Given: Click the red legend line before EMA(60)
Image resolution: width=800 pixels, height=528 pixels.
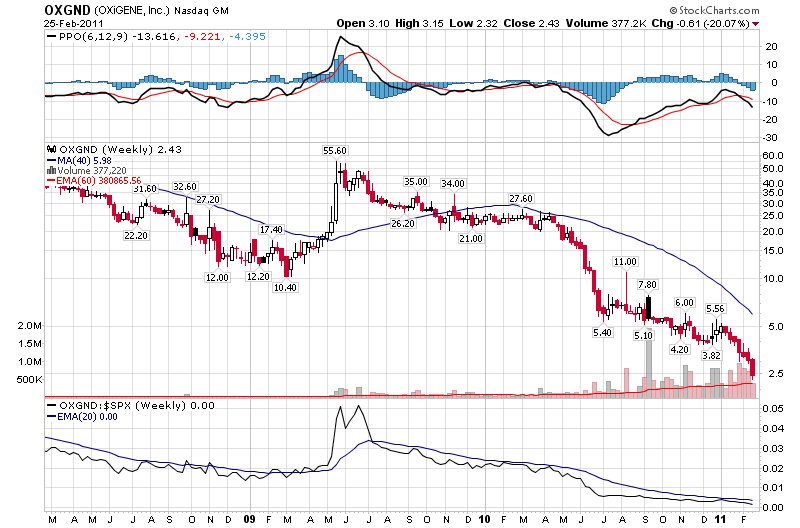Looking at the screenshot, I should [x=51, y=181].
